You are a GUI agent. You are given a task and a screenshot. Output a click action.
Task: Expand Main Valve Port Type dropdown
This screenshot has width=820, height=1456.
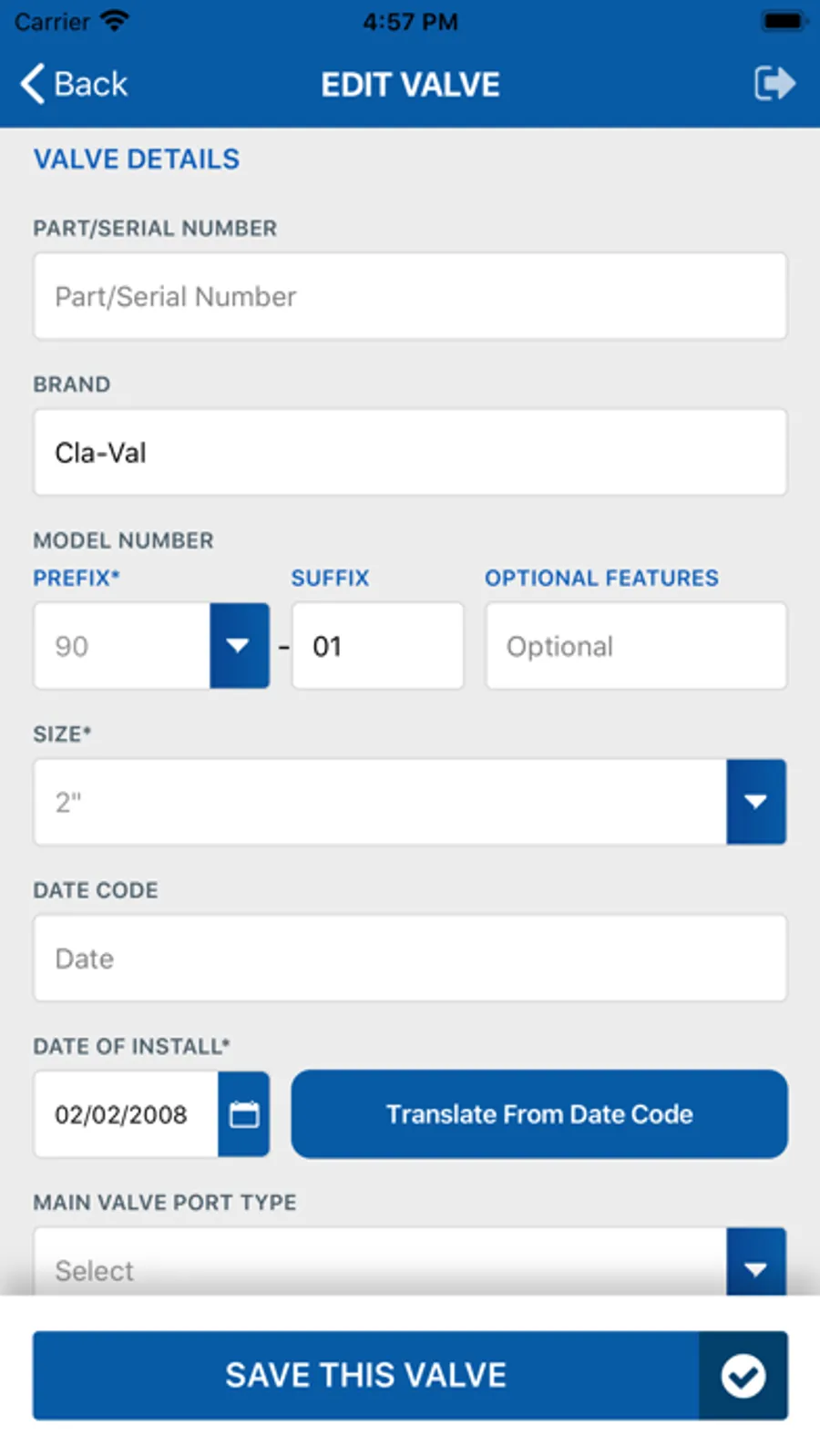pyautogui.click(x=755, y=1266)
